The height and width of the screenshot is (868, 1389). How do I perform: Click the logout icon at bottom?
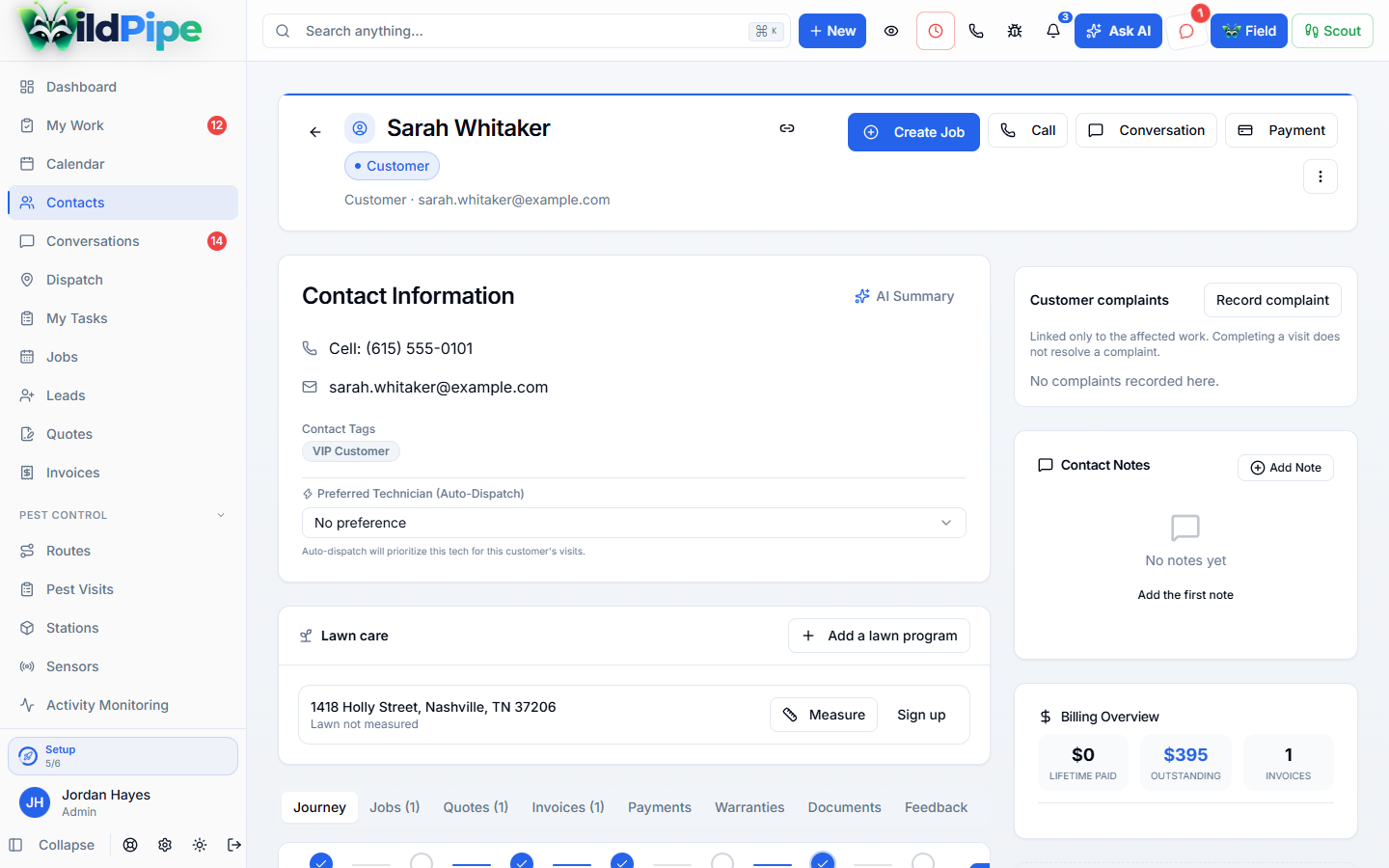(234, 845)
